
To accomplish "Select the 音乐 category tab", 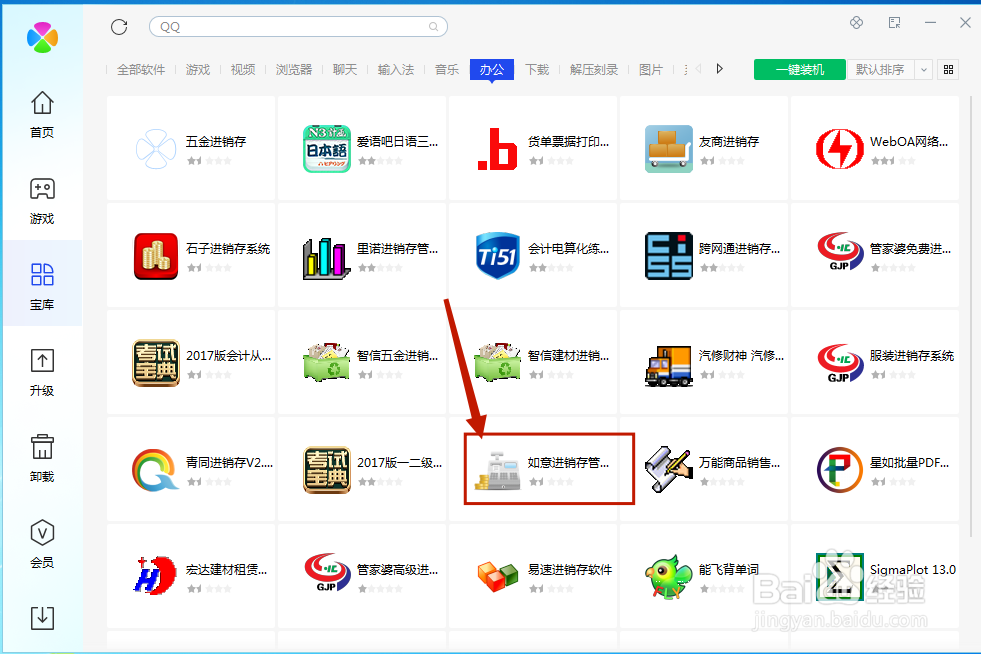I will click(x=447, y=69).
